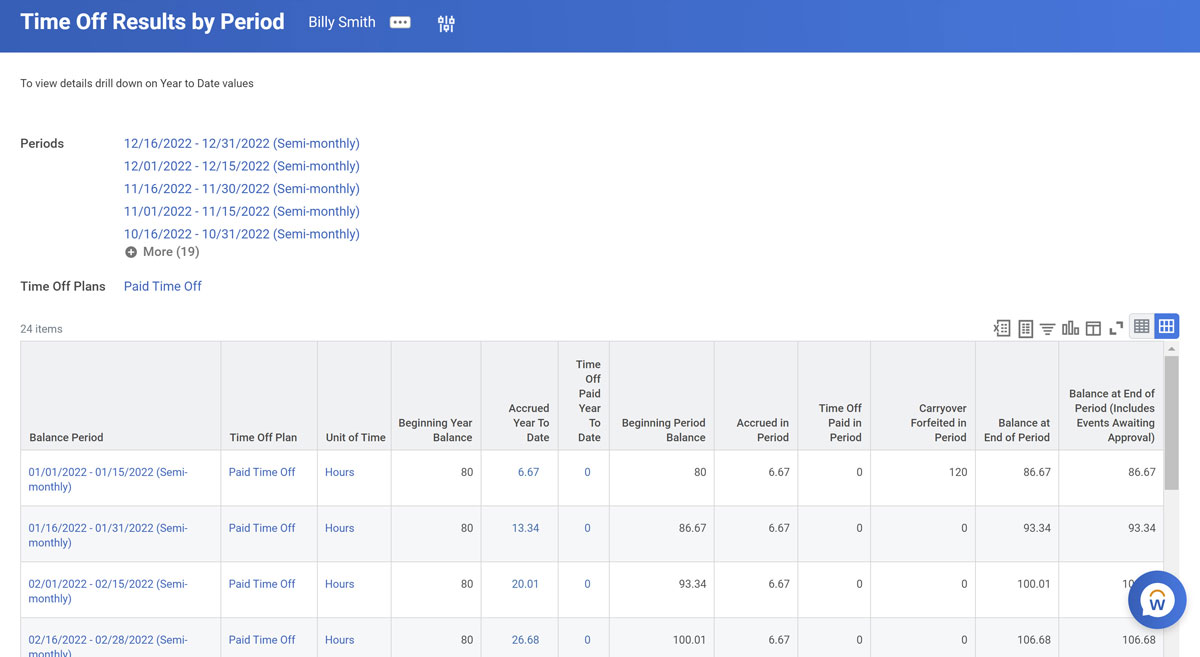Drill into accrued year to date 26.68
The image size is (1200, 657).
coord(525,640)
